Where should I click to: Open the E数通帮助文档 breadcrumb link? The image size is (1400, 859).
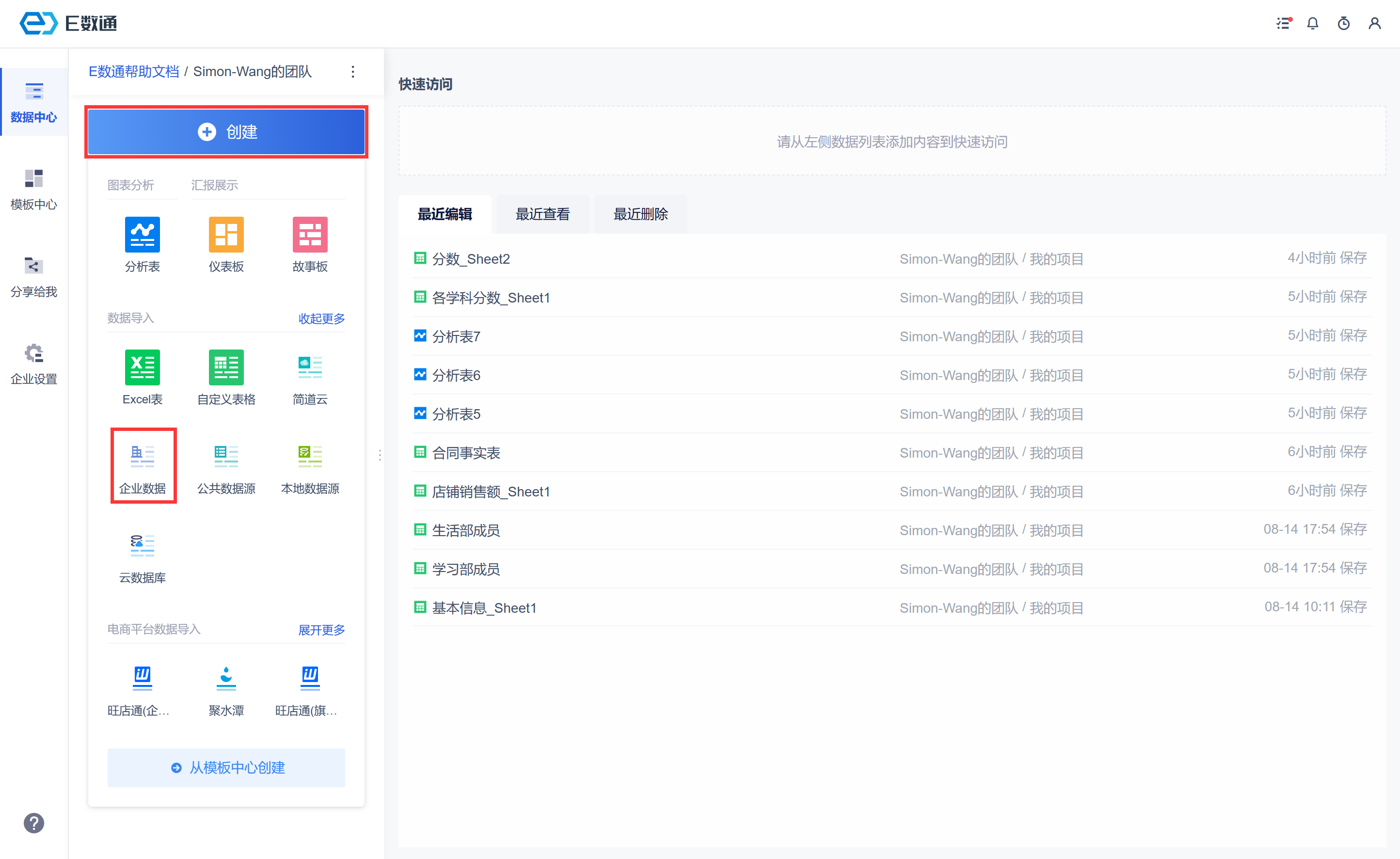tap(134, 72)
